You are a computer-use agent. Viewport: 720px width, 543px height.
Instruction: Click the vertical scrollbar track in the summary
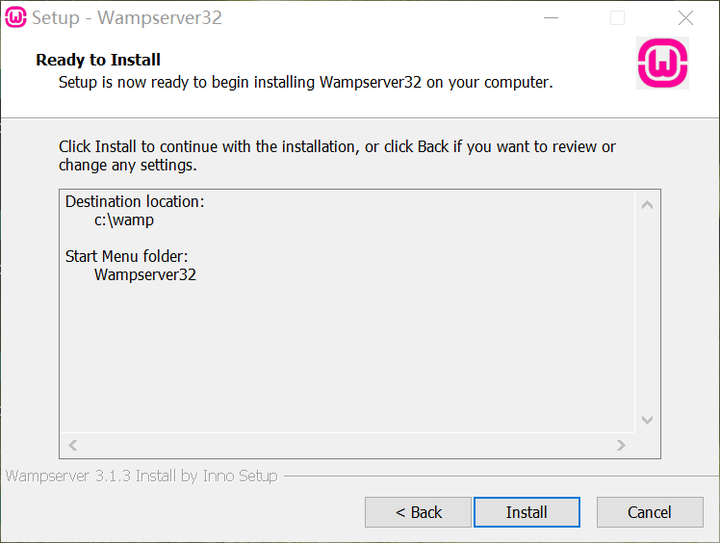(x=647, y=312)
